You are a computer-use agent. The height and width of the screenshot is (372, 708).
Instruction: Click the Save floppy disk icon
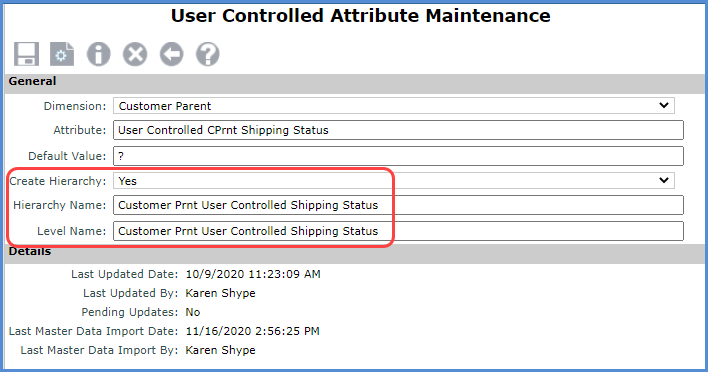[26, 54]
